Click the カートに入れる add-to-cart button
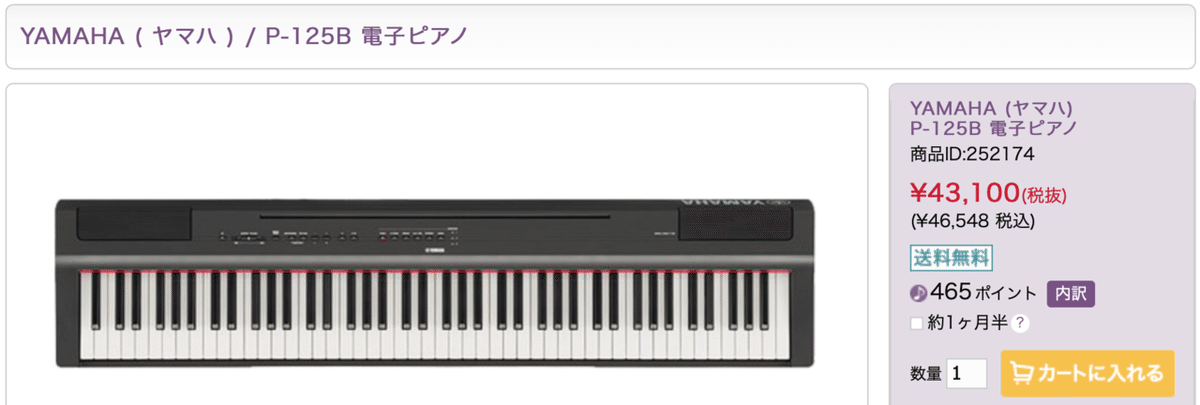This screenshot has height=405, width=1200. coord(1087,374)
